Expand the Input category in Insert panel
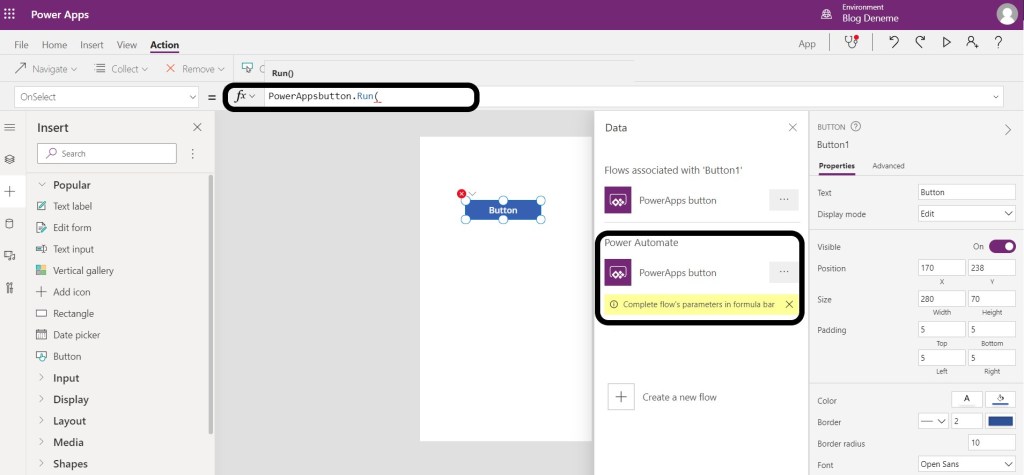This screenshot has height=475, width=1024. [66, 378]
